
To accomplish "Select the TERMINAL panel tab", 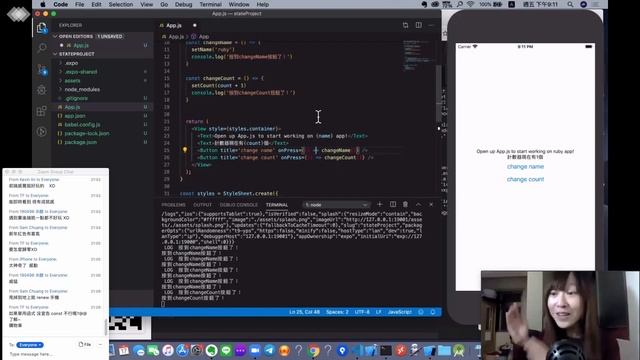I will click(x=277, y=205).
